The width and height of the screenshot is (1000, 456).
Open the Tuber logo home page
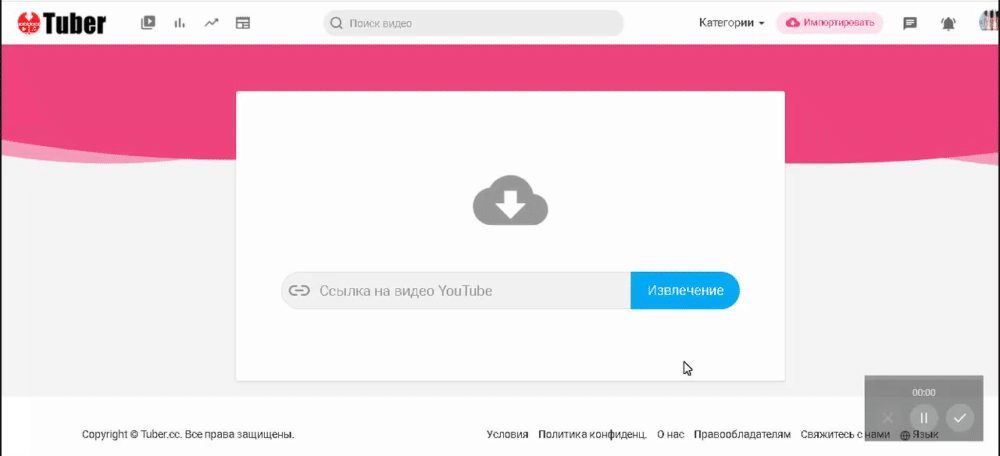point(62,24)
